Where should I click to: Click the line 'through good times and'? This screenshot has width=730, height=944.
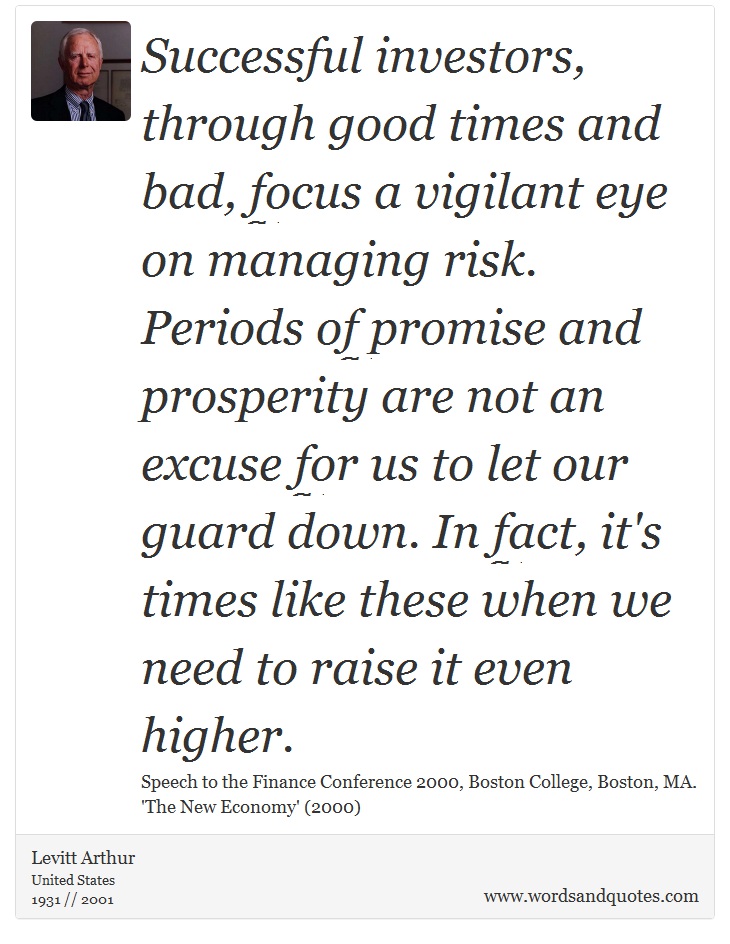(401, 126)
